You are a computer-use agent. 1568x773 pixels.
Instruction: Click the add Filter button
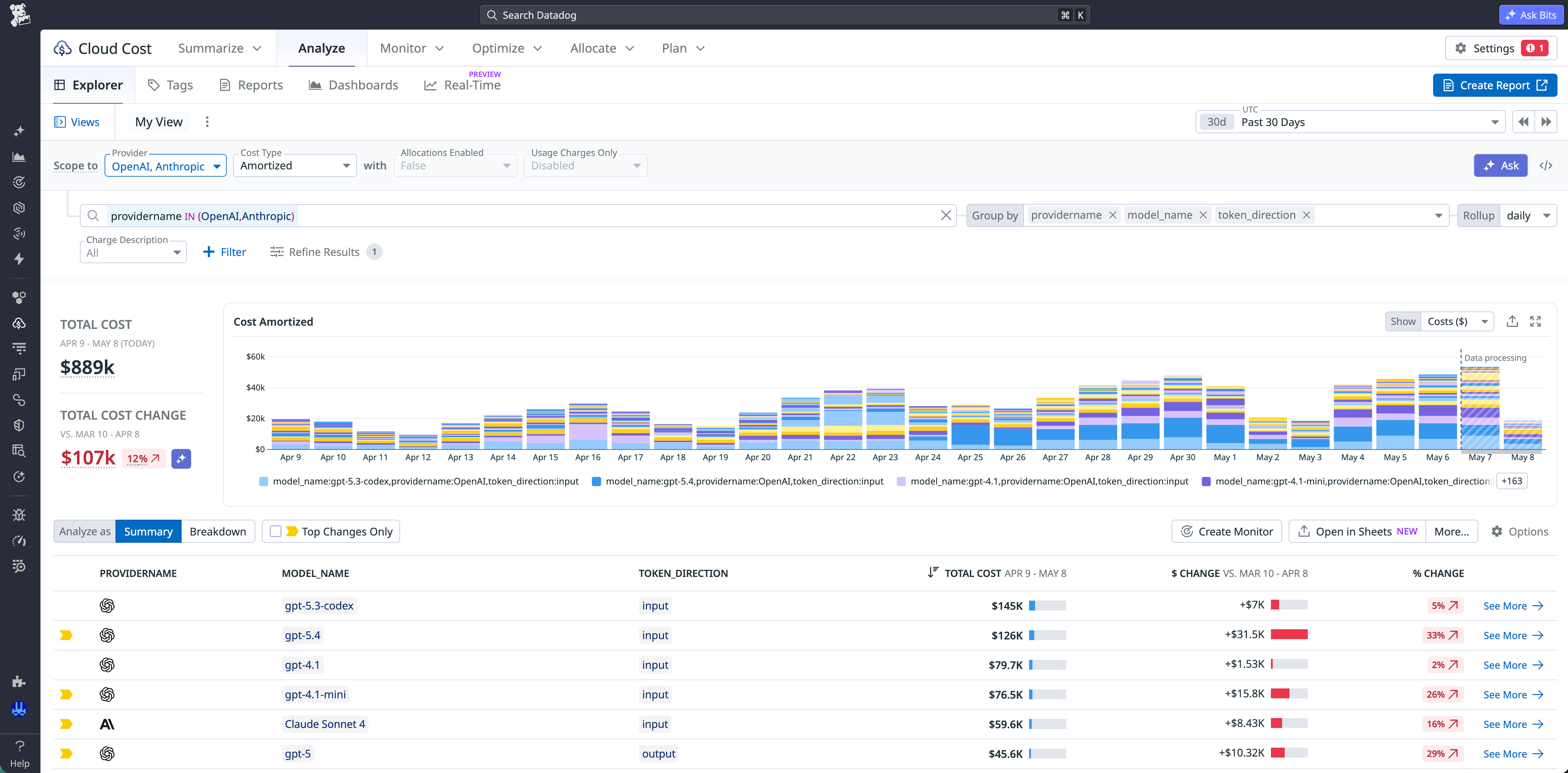(x=224, y=252)
